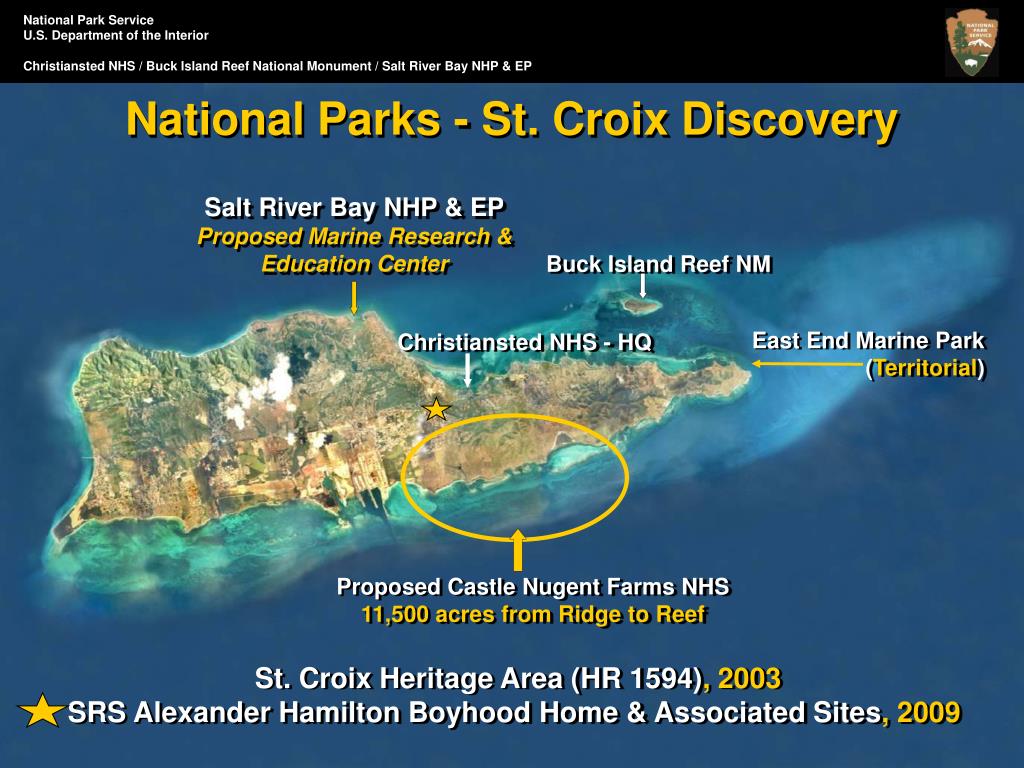Click the 'National Park Service' header text
The image size is (1024, 768).
click(88, 20)
